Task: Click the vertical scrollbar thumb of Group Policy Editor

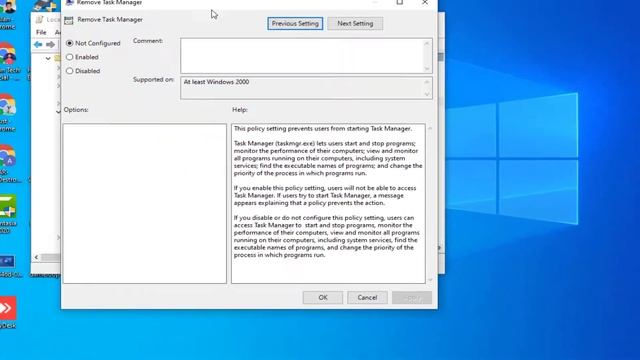Action: pyautogui.click(x=441, y=57)
